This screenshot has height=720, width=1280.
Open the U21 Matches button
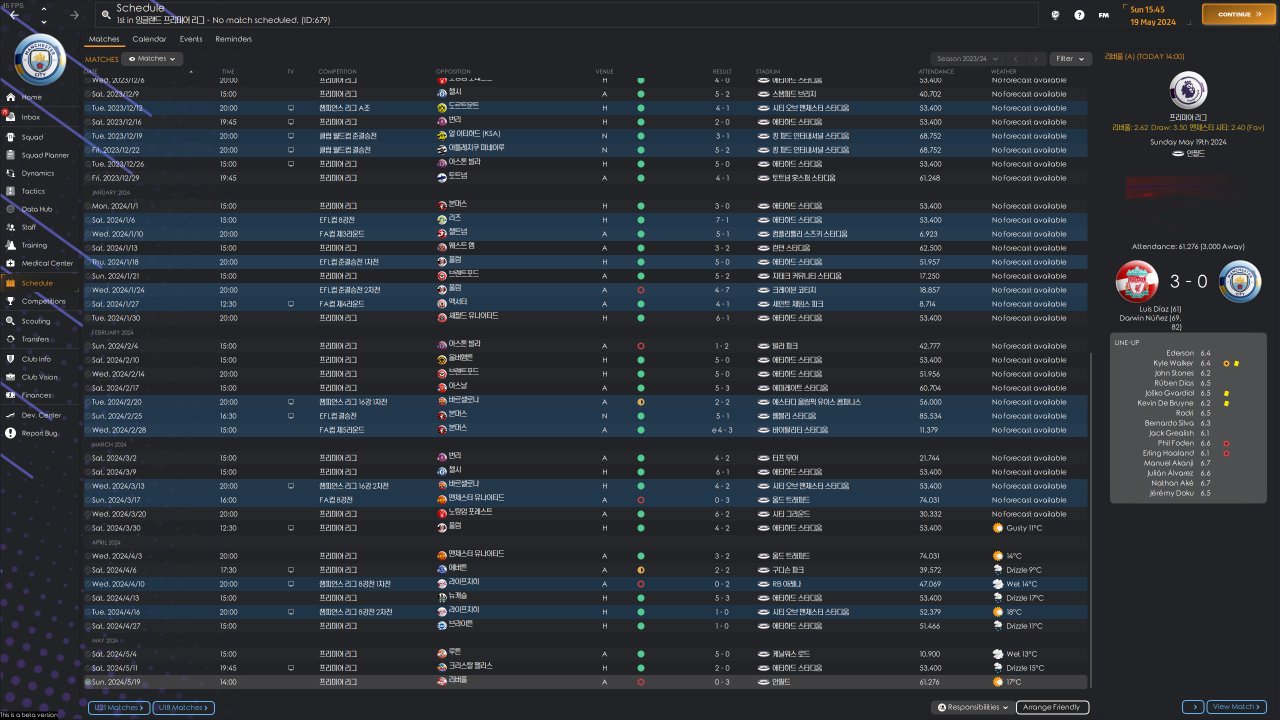click(119, 707)
